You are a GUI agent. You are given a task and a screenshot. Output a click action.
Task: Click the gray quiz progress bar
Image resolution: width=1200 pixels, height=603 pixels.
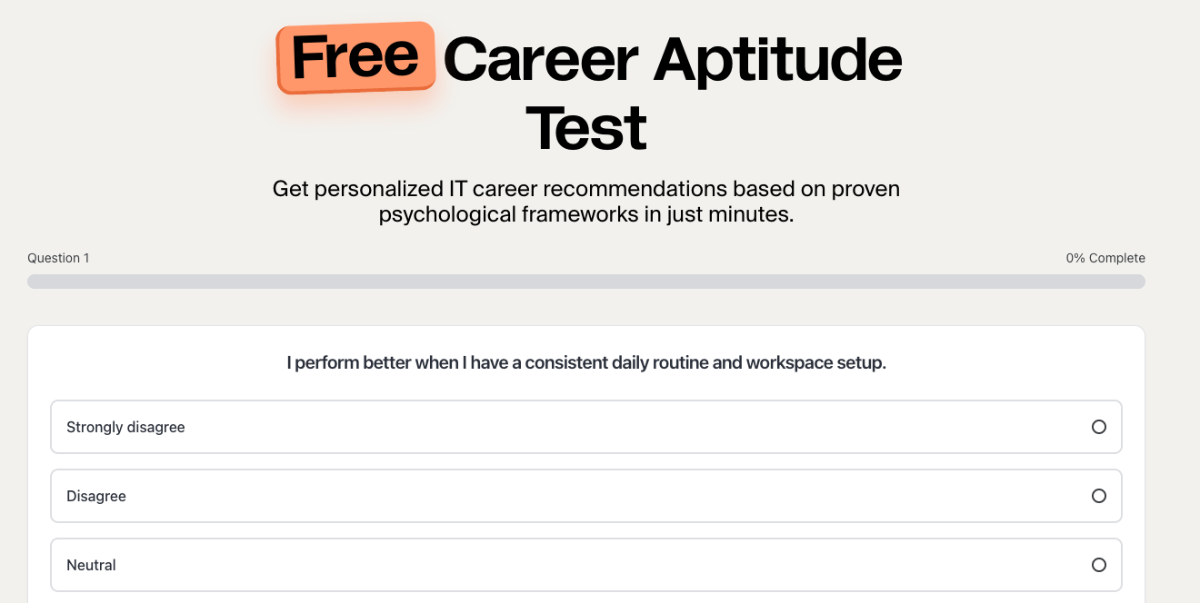(x=586, y=282)
